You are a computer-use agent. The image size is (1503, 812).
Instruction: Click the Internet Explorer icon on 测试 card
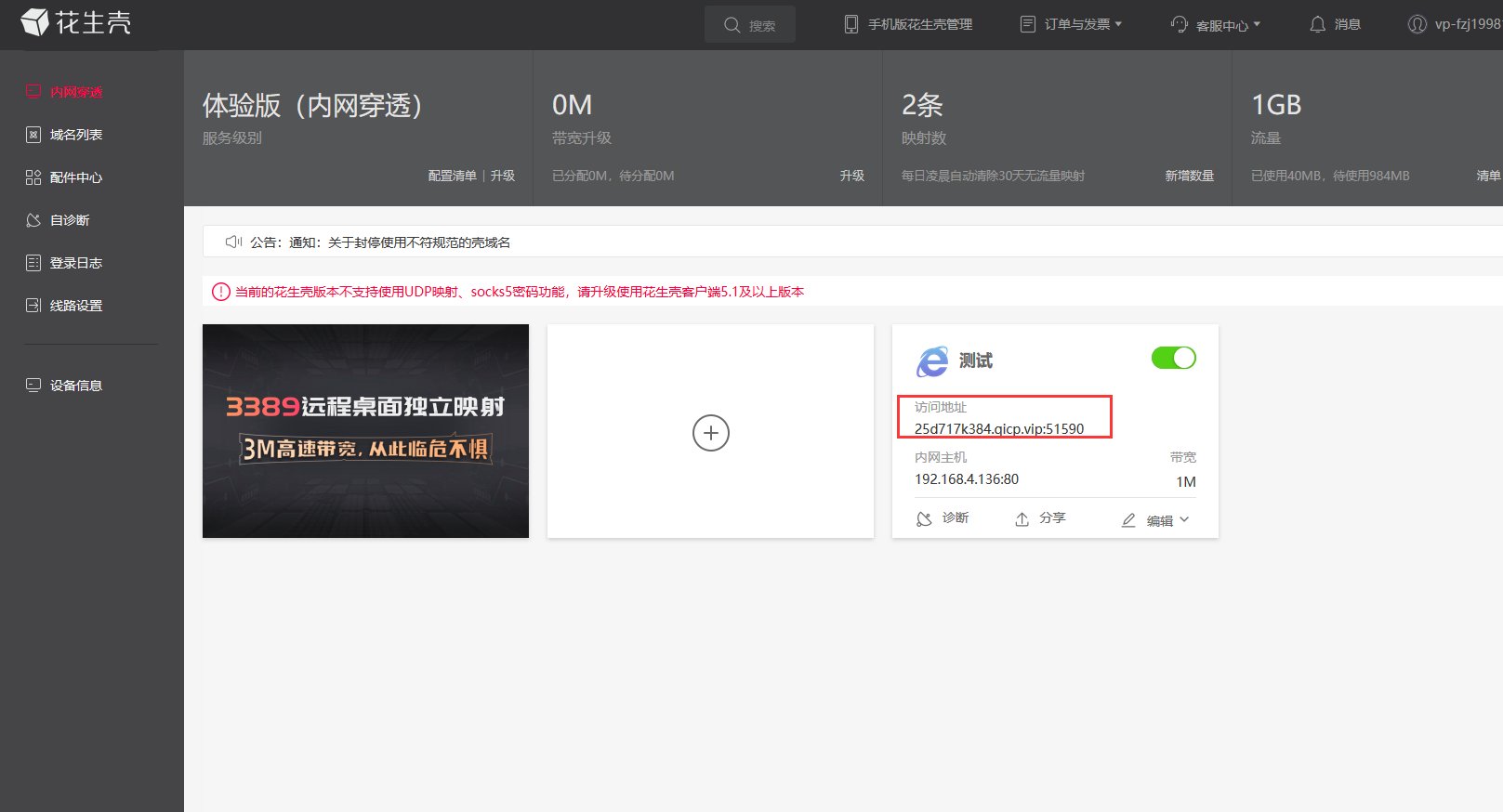click(932, 361)
